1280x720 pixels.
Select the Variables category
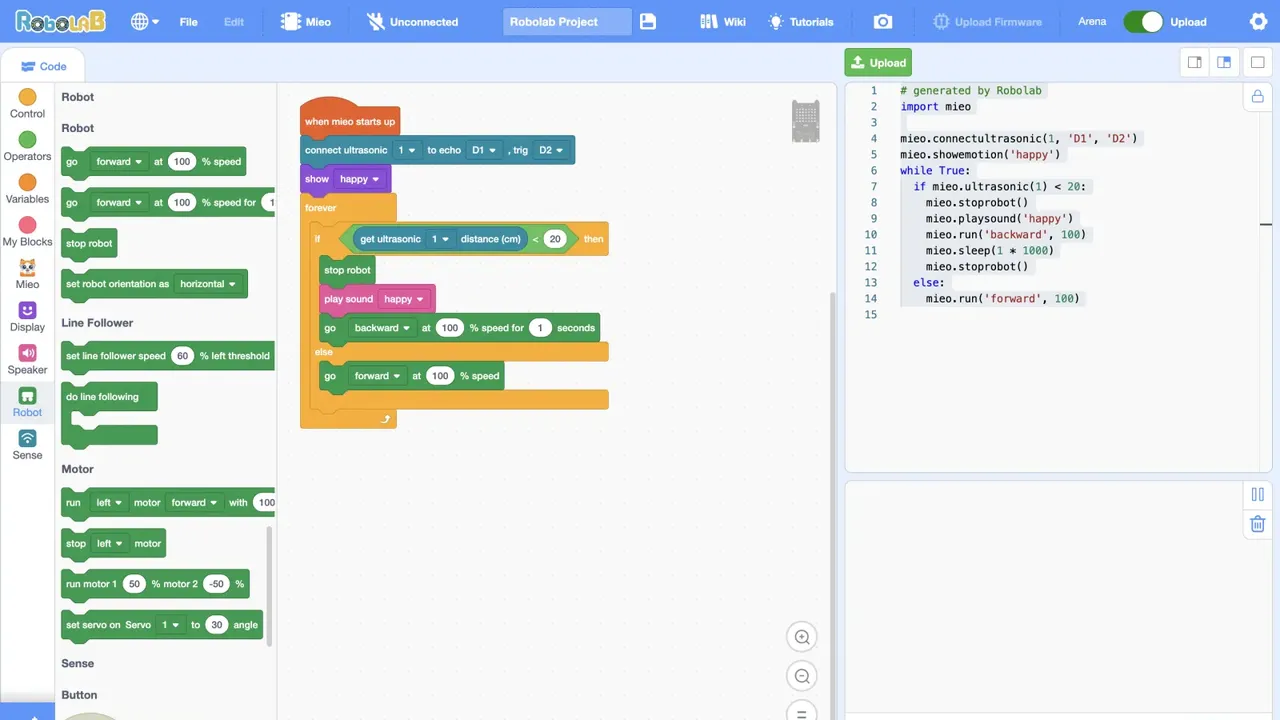(27, 189)
